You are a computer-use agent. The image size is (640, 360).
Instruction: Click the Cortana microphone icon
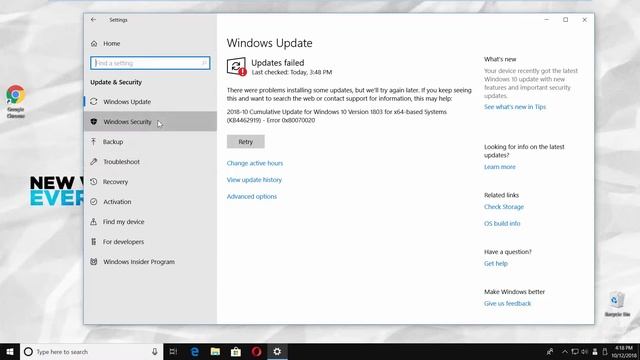(155, 351)
